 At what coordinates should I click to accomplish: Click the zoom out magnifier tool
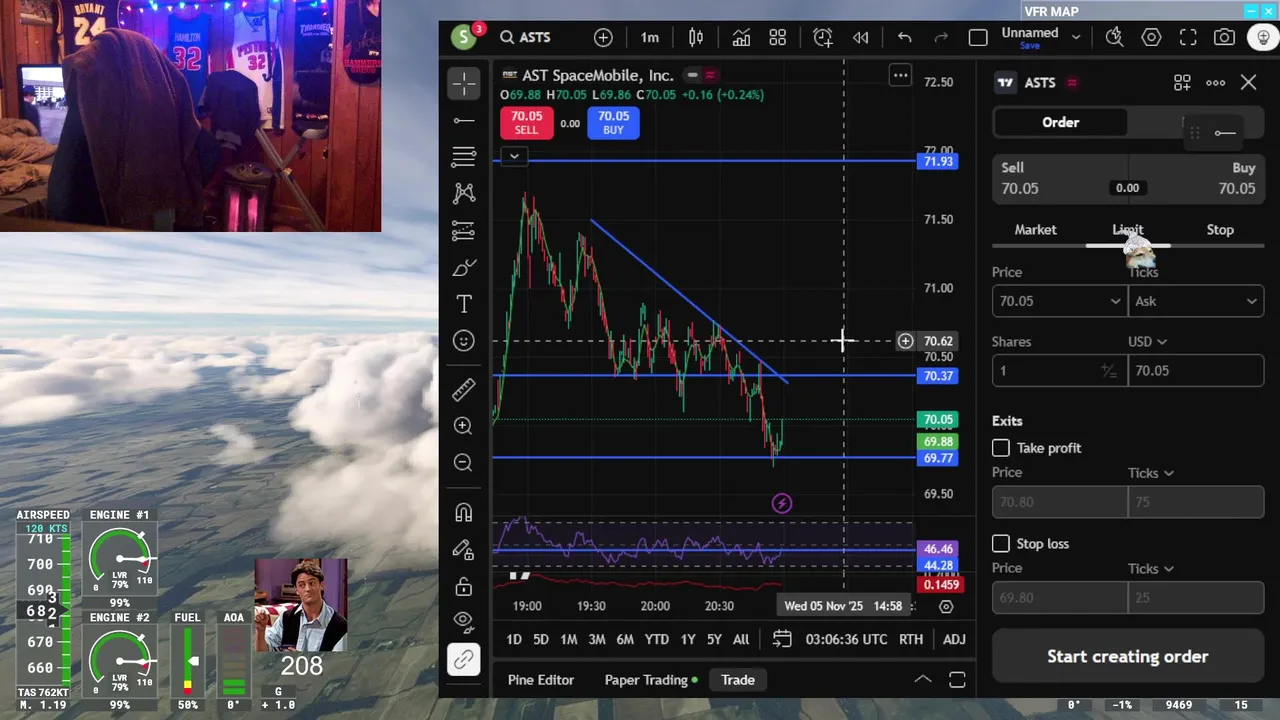coord(463,462)
